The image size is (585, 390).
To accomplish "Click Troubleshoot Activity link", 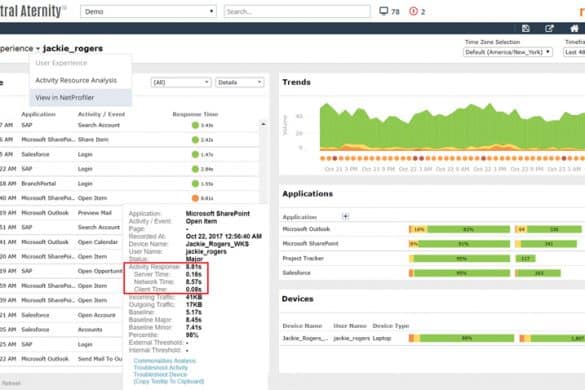I will coord(161,368).
